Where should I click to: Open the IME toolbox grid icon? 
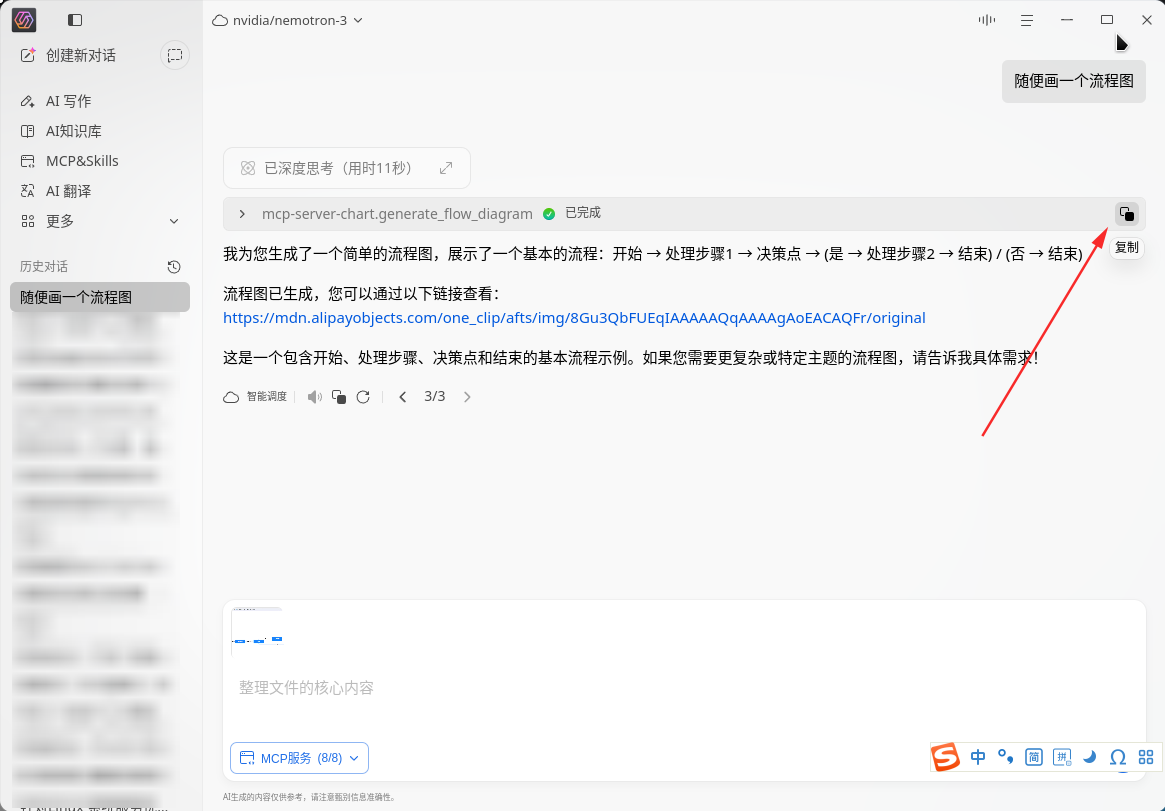pos(1146,757)
